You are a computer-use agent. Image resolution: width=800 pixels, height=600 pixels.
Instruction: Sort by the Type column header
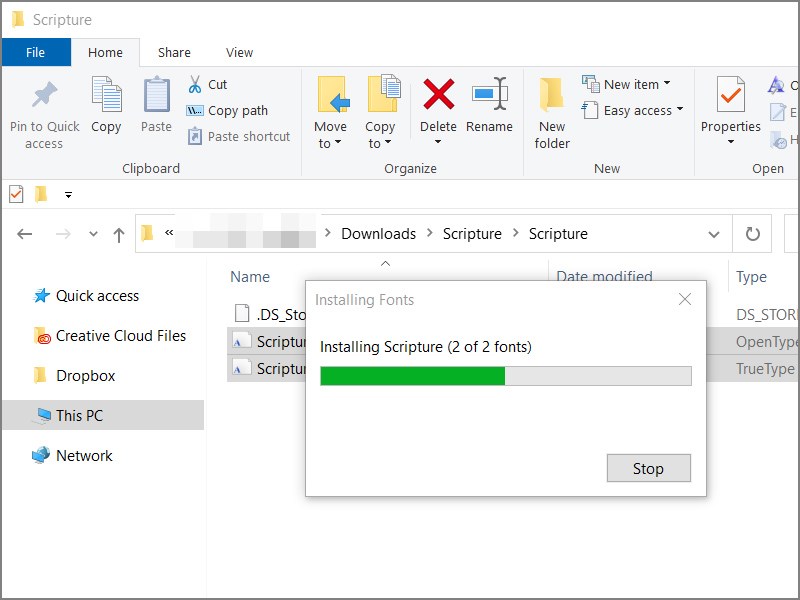751,277
